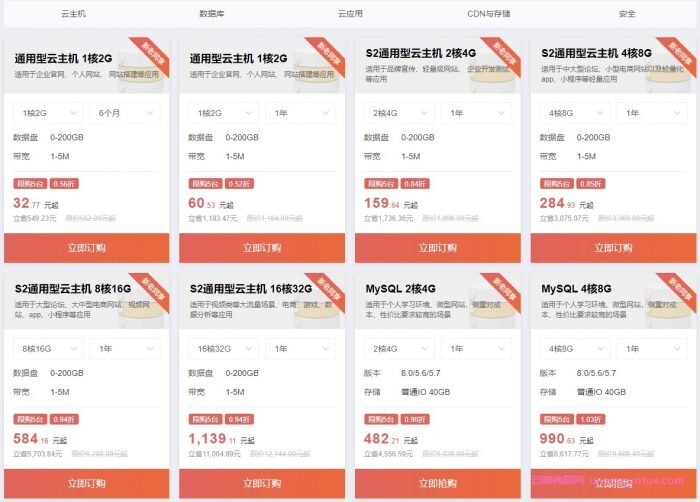Open the 安全 tab
The height and width of the screenshot is (502, 700).
click(x=627, y=13)
